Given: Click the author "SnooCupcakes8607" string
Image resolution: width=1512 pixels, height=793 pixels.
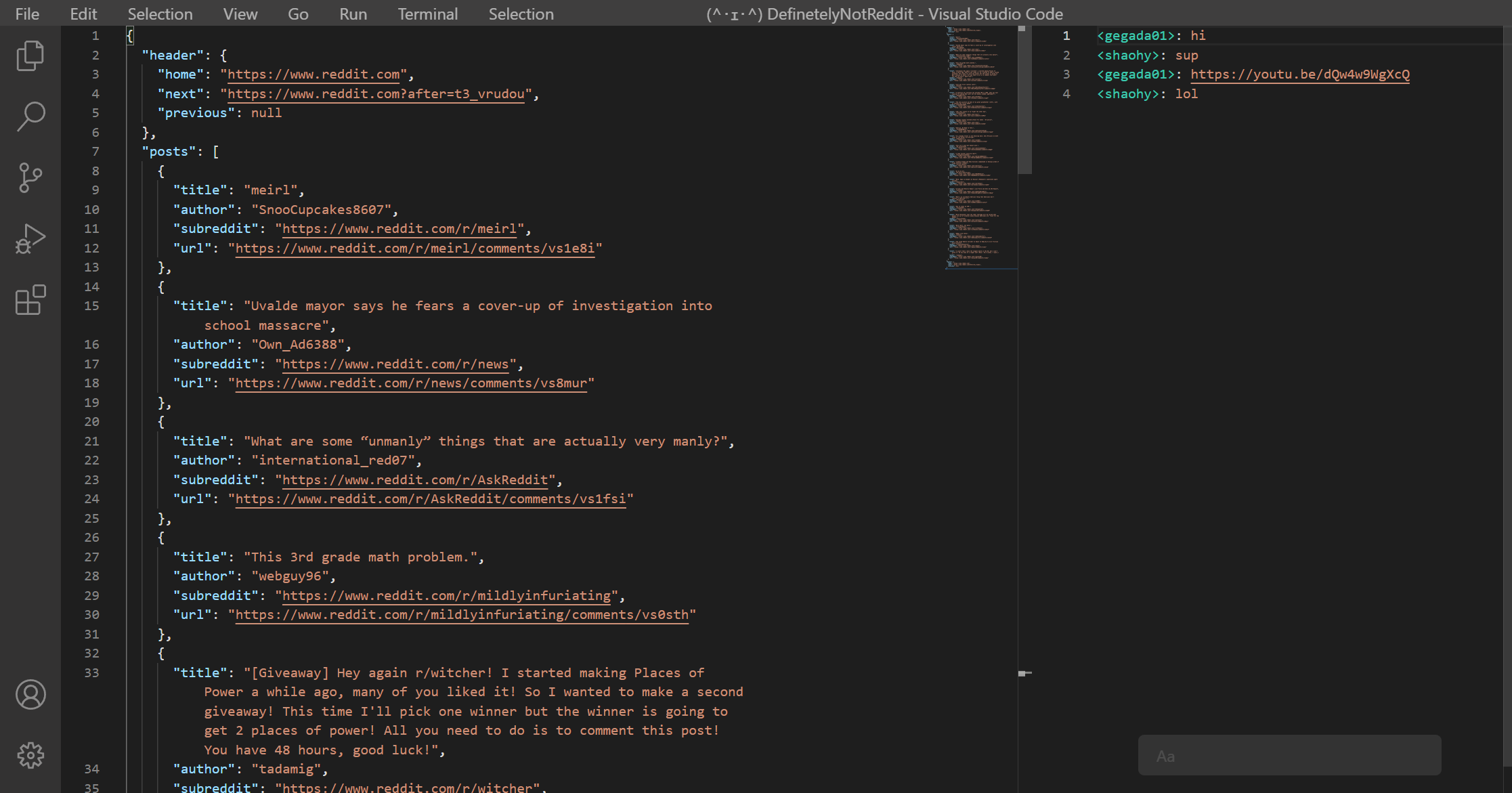Looking at the screenshot, I should click(x=322, y=210).
